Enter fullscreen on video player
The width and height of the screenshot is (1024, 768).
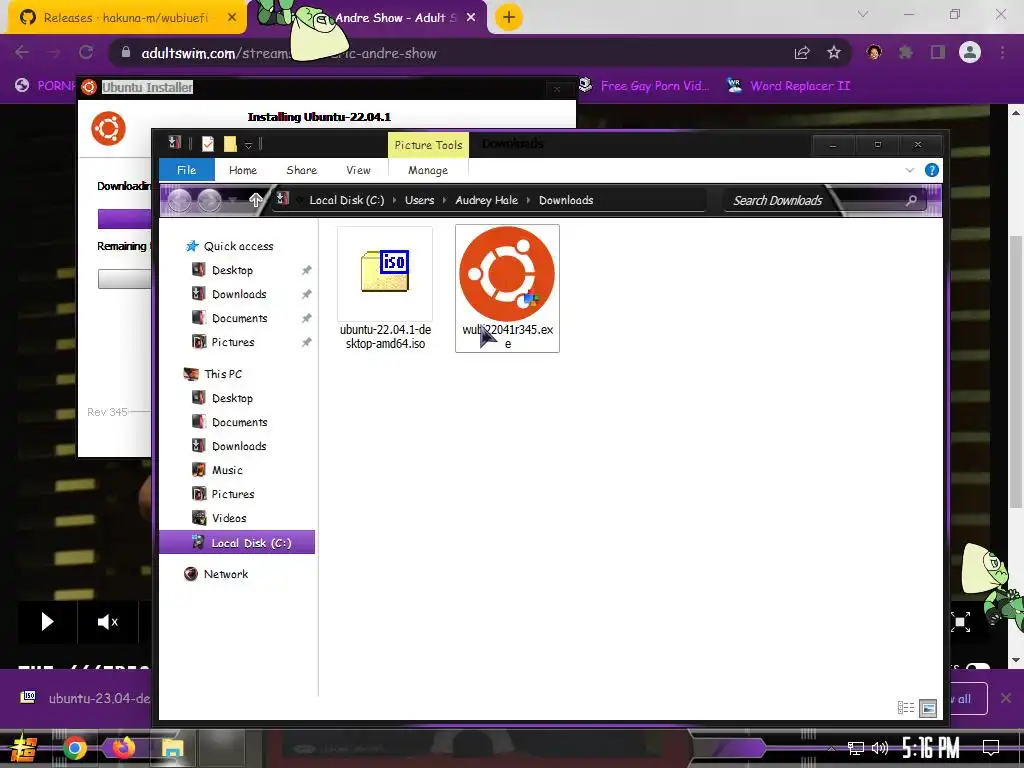961,622
